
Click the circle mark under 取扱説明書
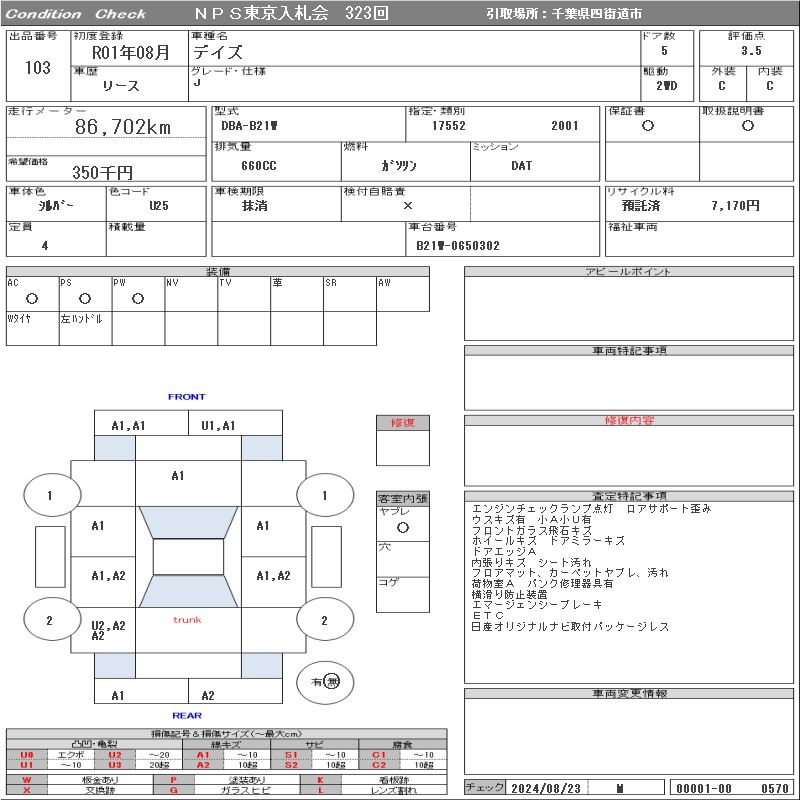[x=748, y=126]
